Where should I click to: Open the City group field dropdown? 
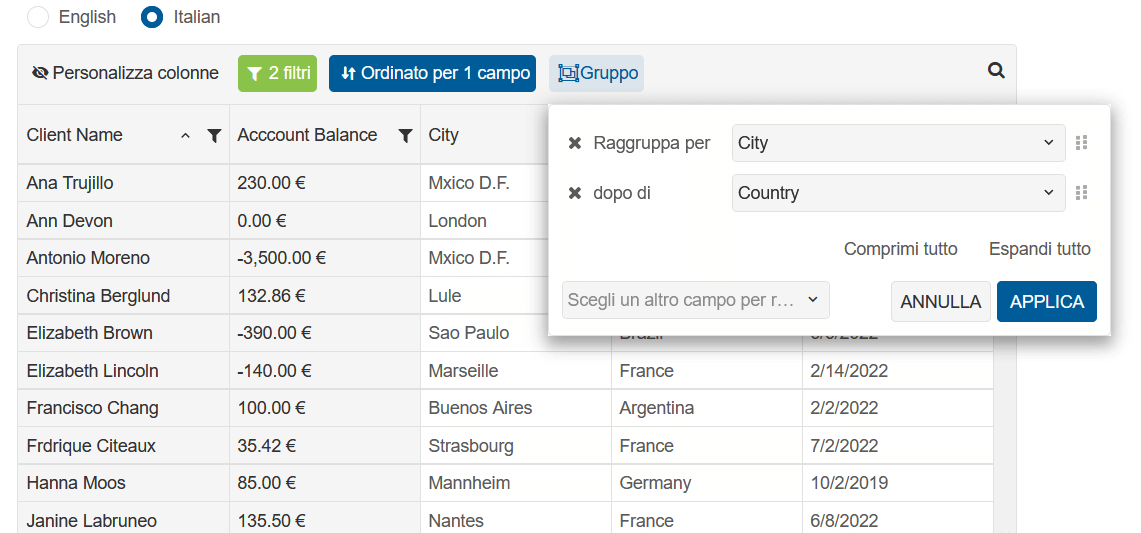[x=898, y=143]
